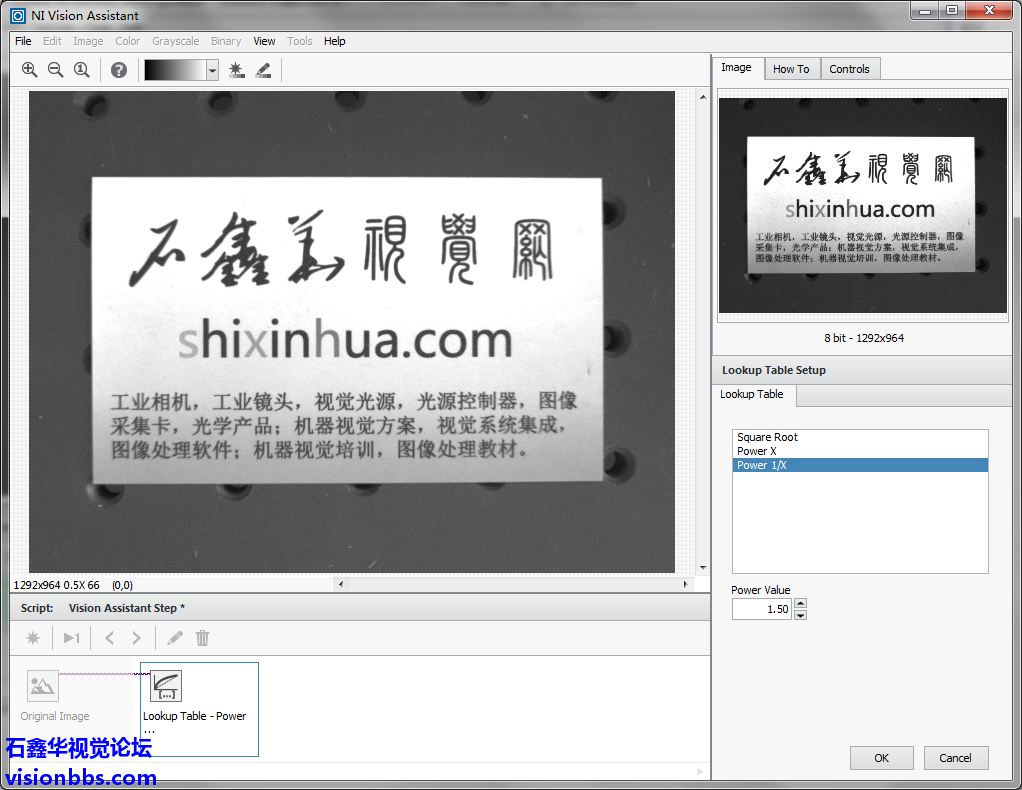
Task: Click the Power Value input field
Action: [761, 609]
